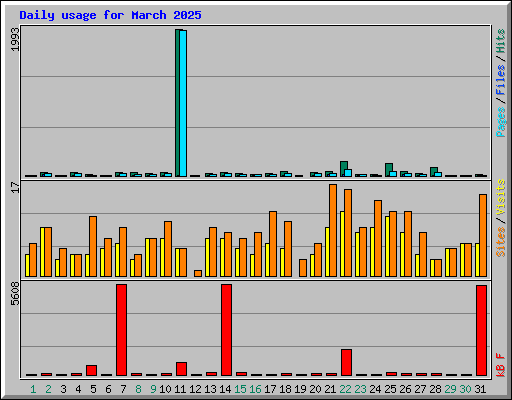Screen dimensions: 512x400
Task: Click the day 23 label on the axis
Action: point(360,389)
